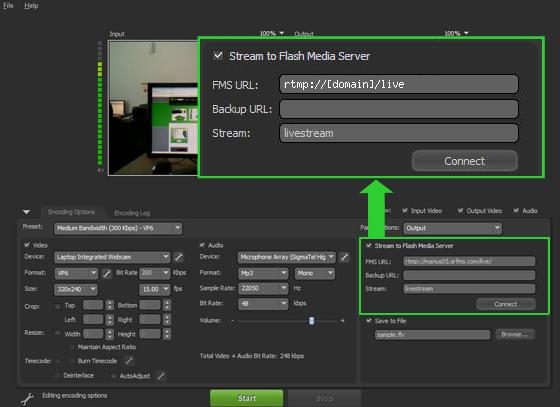
Task: Open audio device settings wrench icon
Action: 344,257
